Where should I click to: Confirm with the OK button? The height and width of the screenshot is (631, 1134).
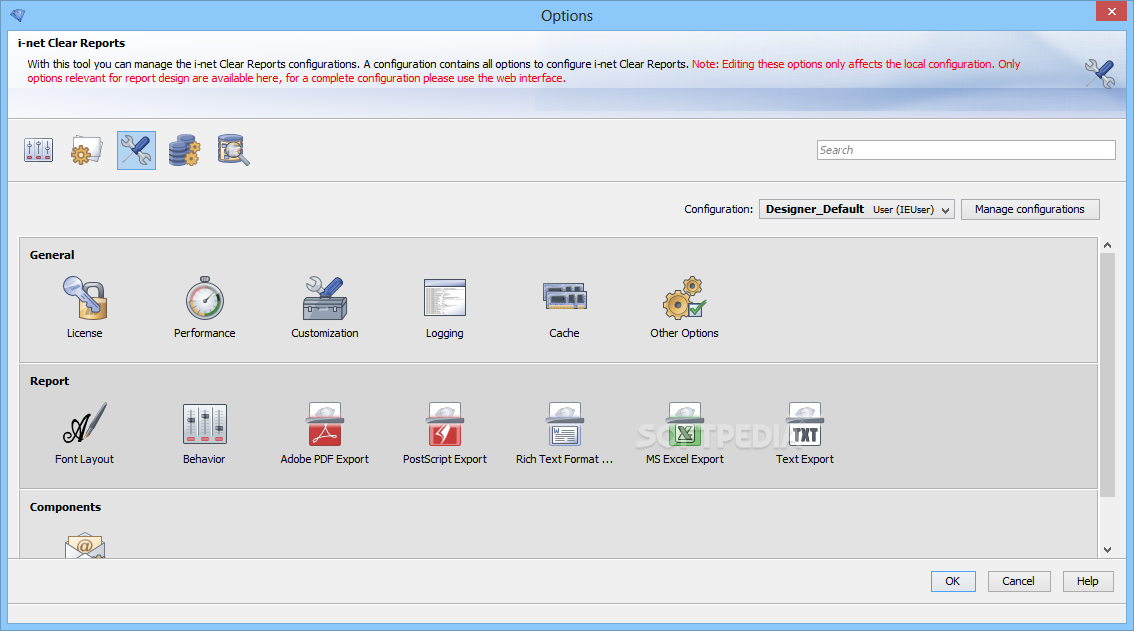[952, 581]
